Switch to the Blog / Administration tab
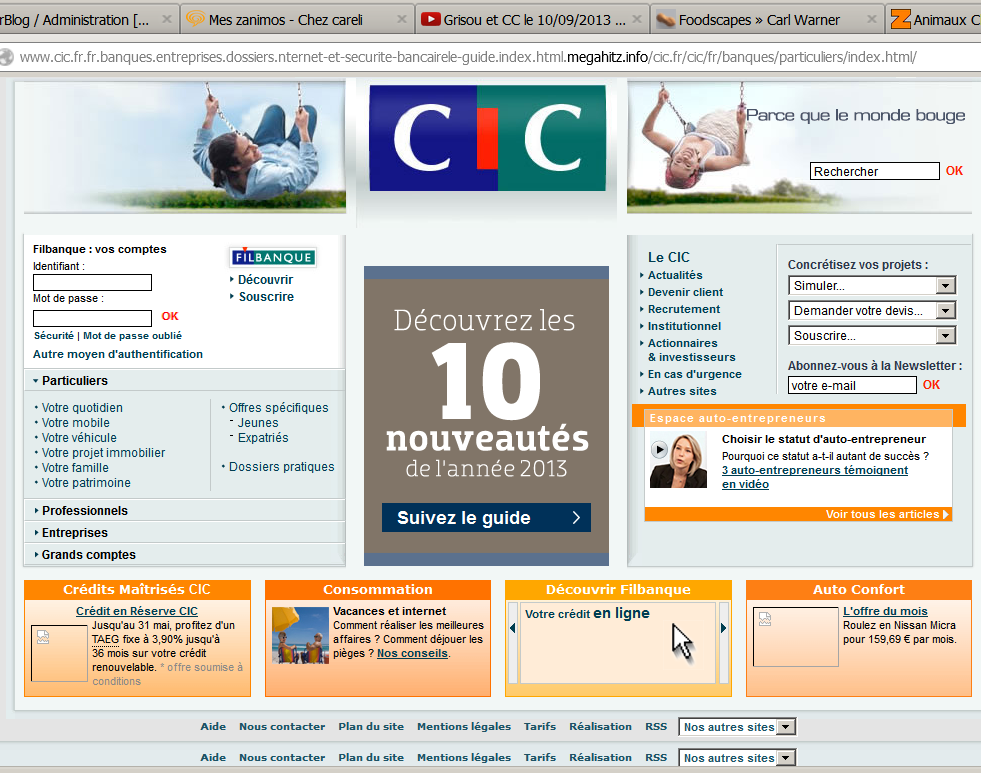Viewport: 981px width, 773px height. tap(88, 20)
